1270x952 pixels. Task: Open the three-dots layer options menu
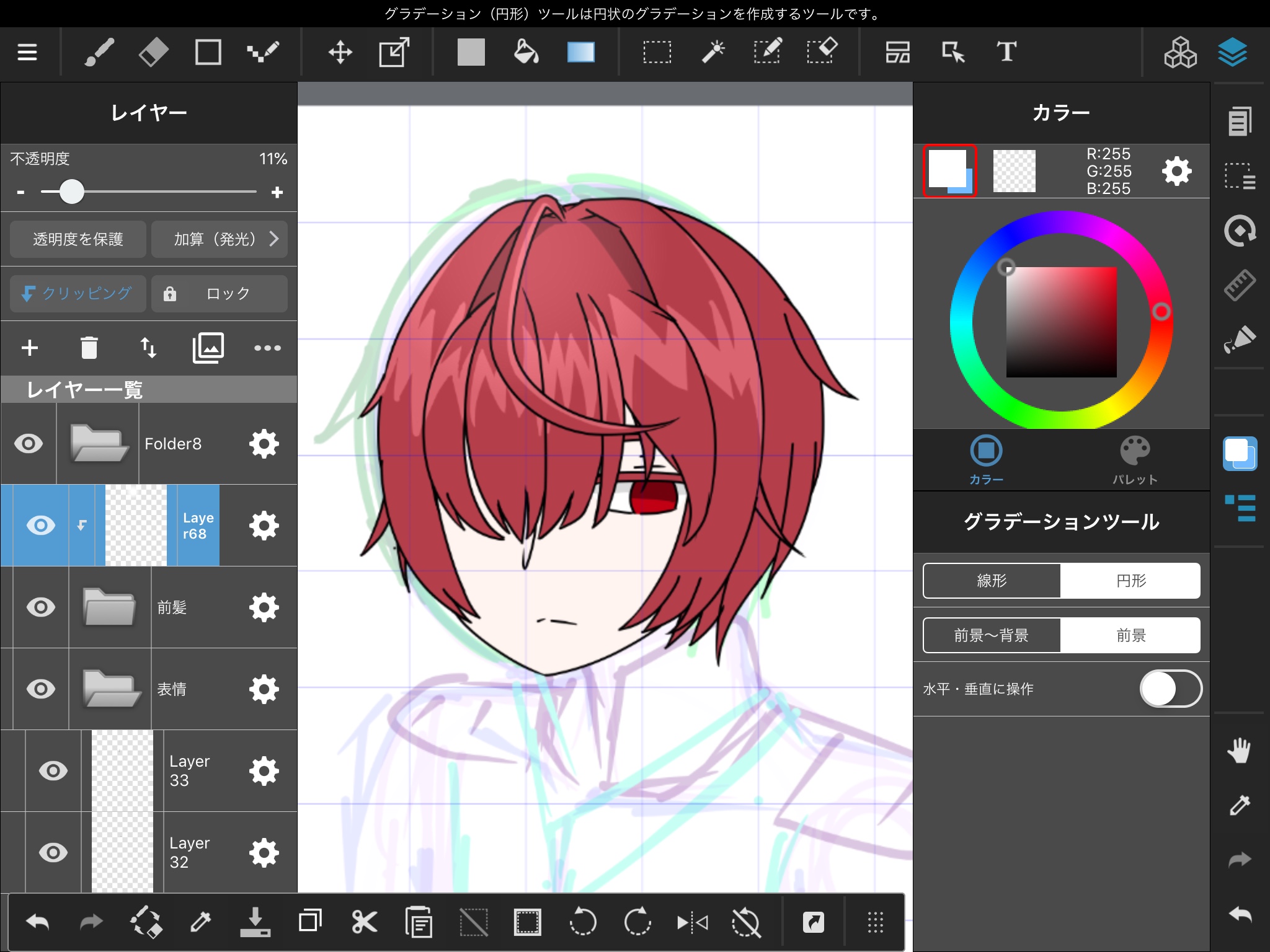pos(267,348)
